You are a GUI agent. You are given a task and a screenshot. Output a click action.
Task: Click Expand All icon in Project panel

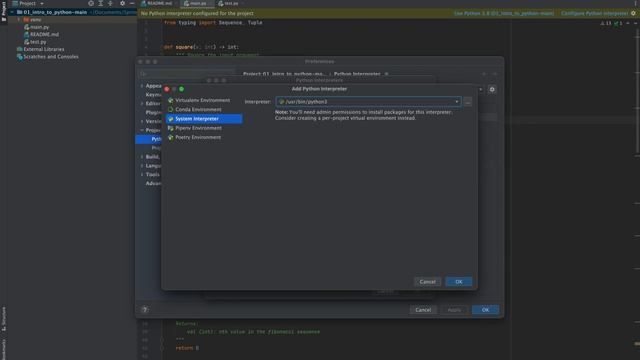tap(100, 3)
